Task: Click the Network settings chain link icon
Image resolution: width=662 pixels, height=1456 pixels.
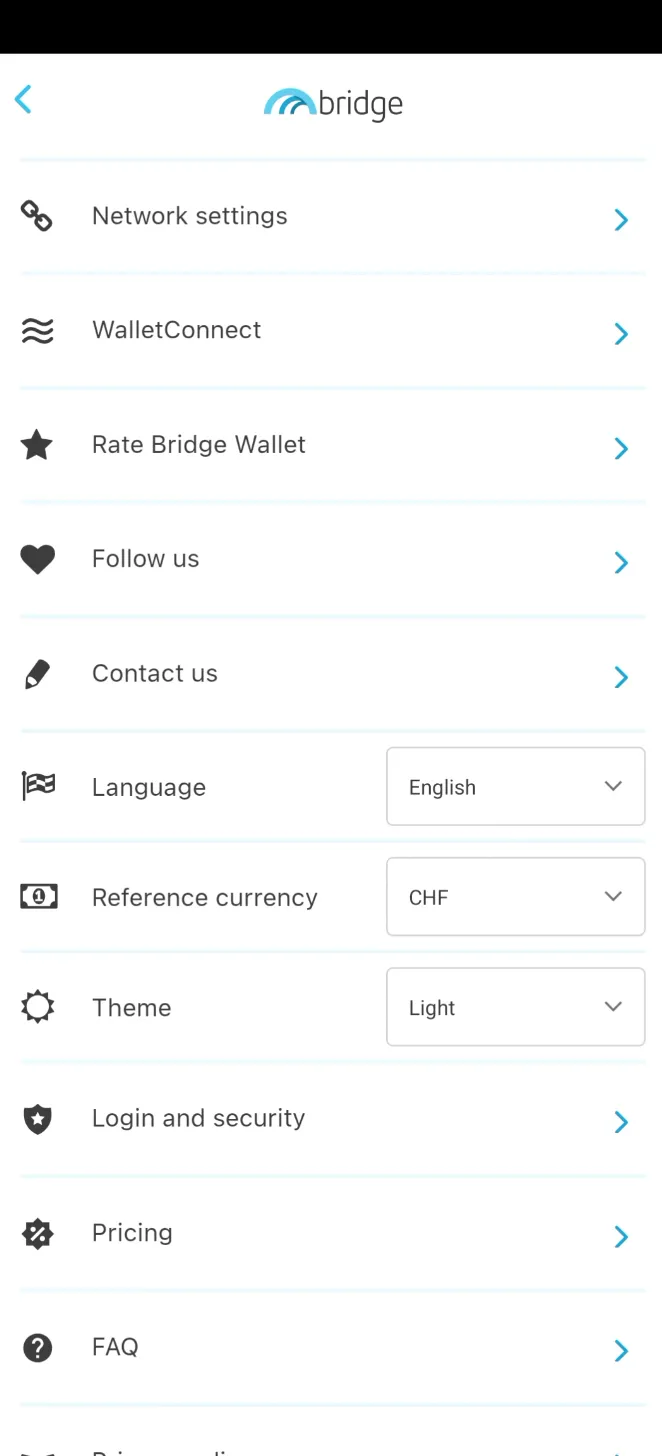Action: tap(37, 216)
